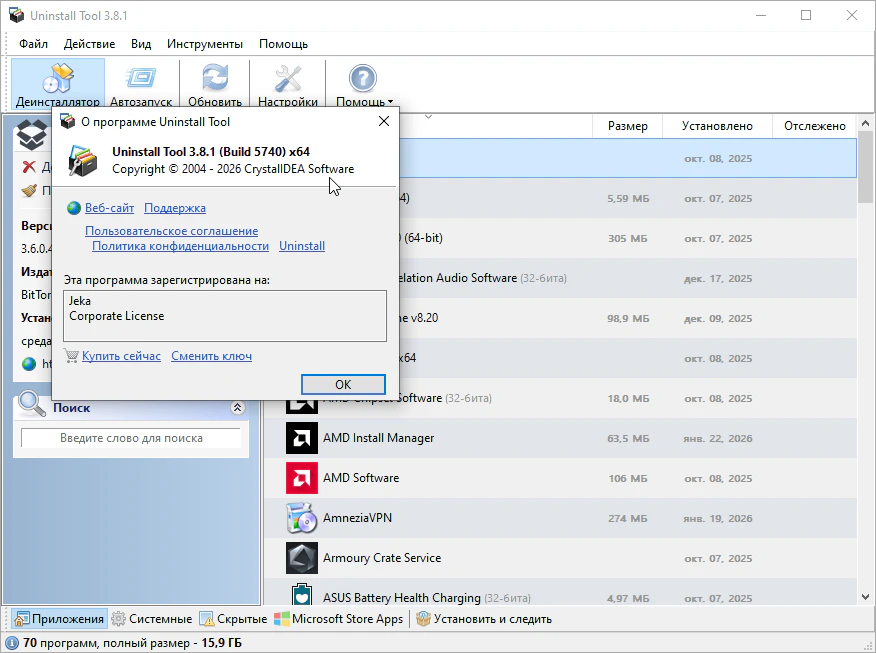Screen dimensions: 876x653
Task: Open the Автозапуск toolbar icon
Action: [141, 78]
